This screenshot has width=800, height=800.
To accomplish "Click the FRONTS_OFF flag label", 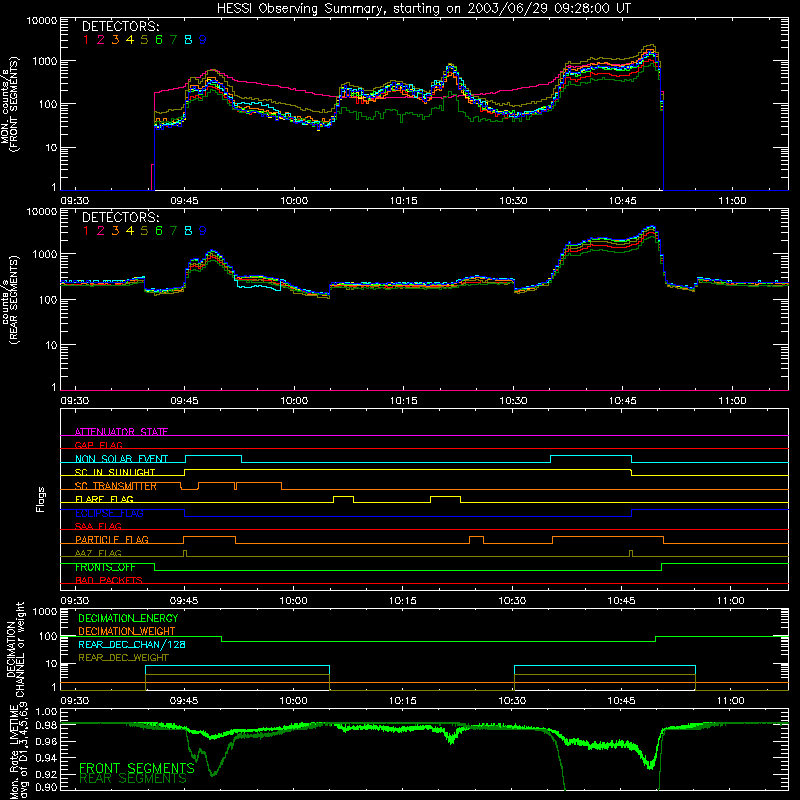I will point(105,567).
